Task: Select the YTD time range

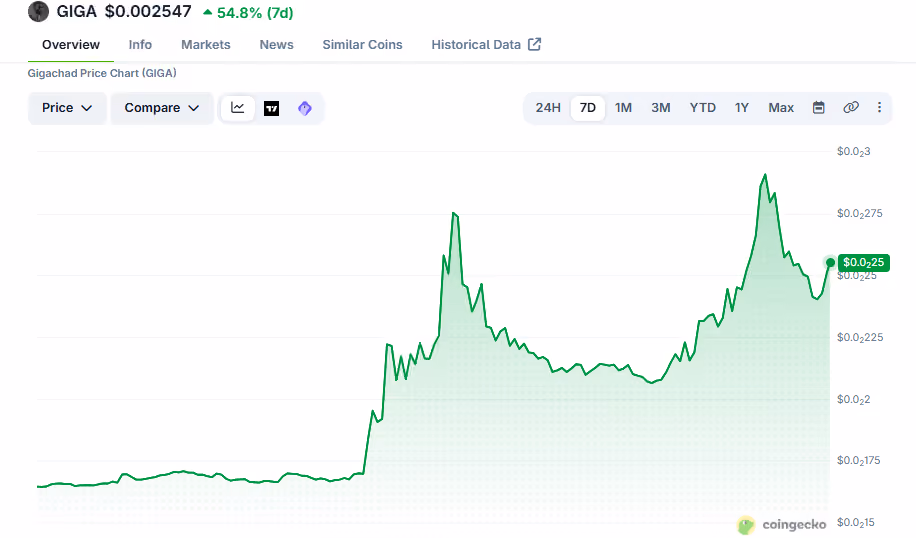Action: pyautogui.click(x=702, y=108)
